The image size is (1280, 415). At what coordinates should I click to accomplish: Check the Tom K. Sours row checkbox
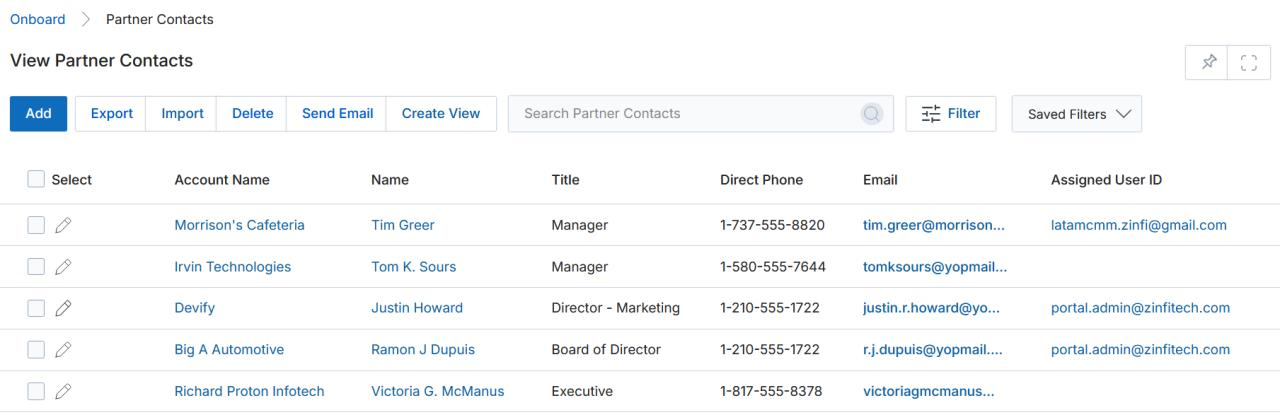[x=36, y=267]
